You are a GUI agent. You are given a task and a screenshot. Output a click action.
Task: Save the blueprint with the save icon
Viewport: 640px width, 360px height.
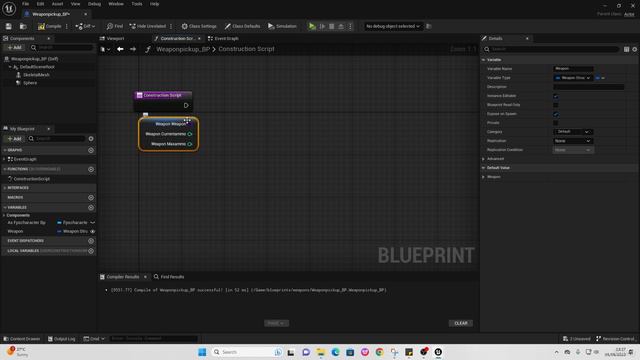(9, 26)
